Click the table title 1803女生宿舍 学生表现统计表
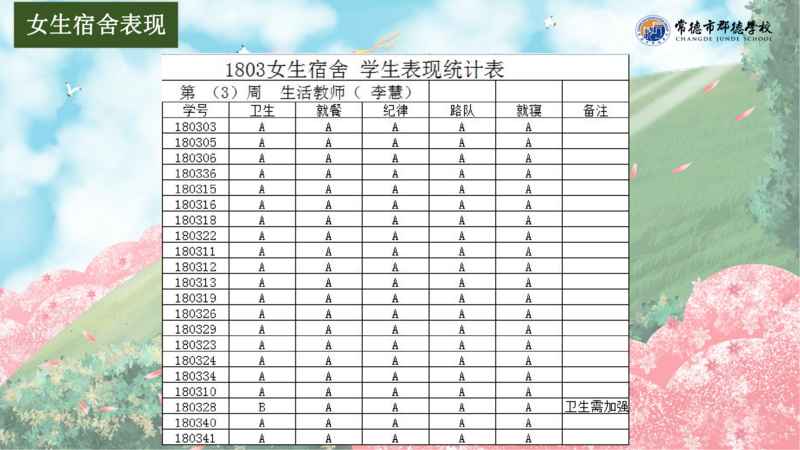Screen dimensions: 800x450 click(365, 69)
